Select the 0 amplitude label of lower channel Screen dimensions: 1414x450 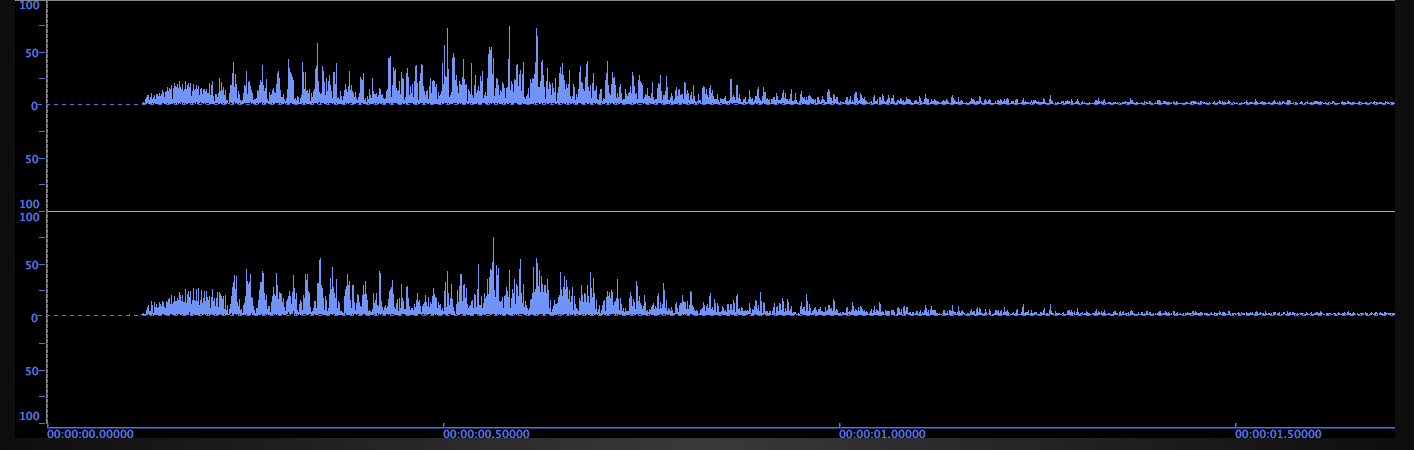(35, 318)
